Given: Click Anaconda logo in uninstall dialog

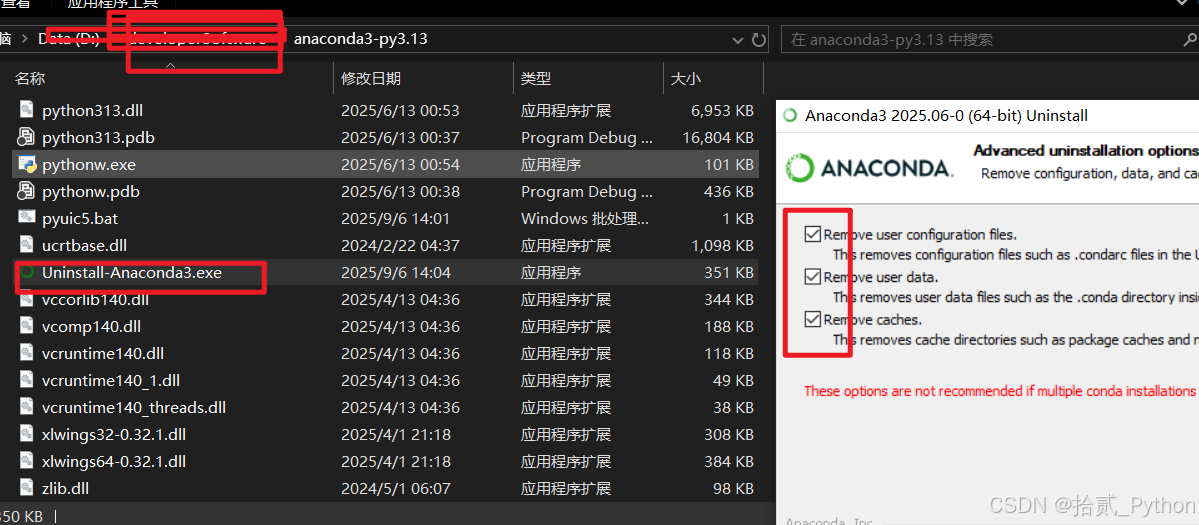Looking at the screenshot, I should pyautogui.click(x=870, y=167).
